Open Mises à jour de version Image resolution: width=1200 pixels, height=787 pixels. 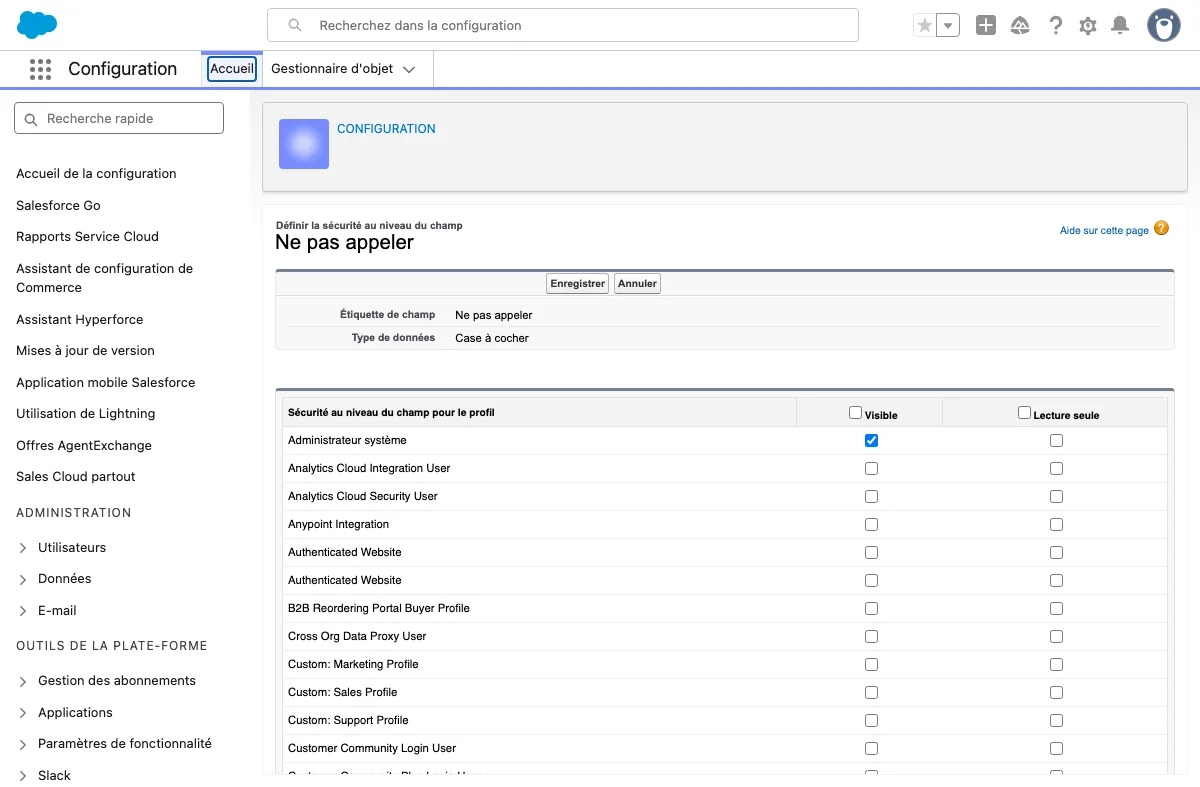tap(85, 351)
